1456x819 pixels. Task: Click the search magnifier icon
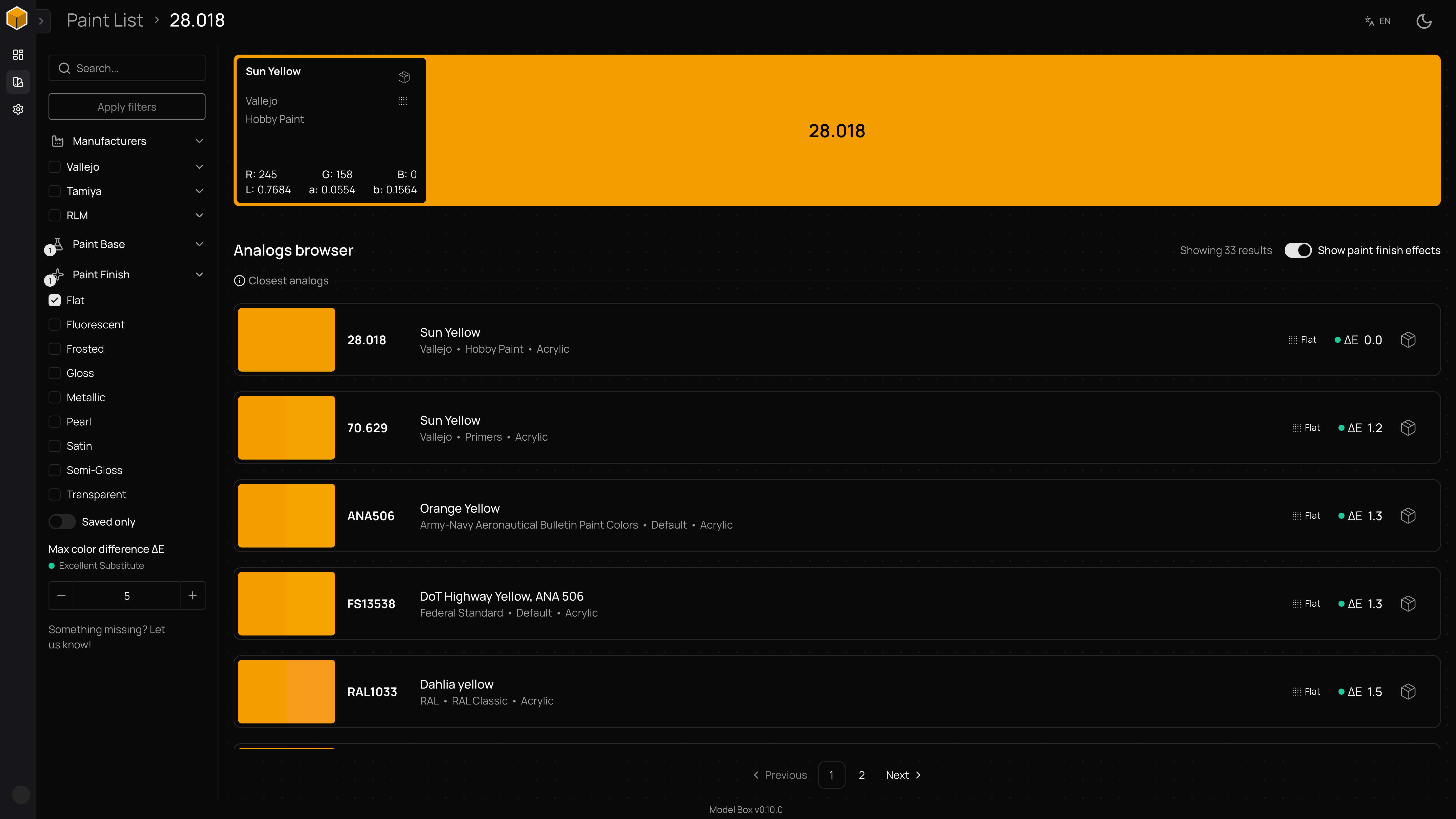[x=64, y=69]
